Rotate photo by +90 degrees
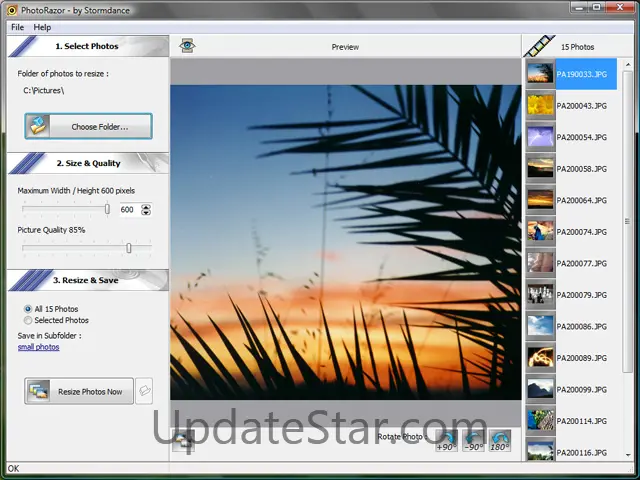This screenshot has width=640, height=480. pos(446,440)
